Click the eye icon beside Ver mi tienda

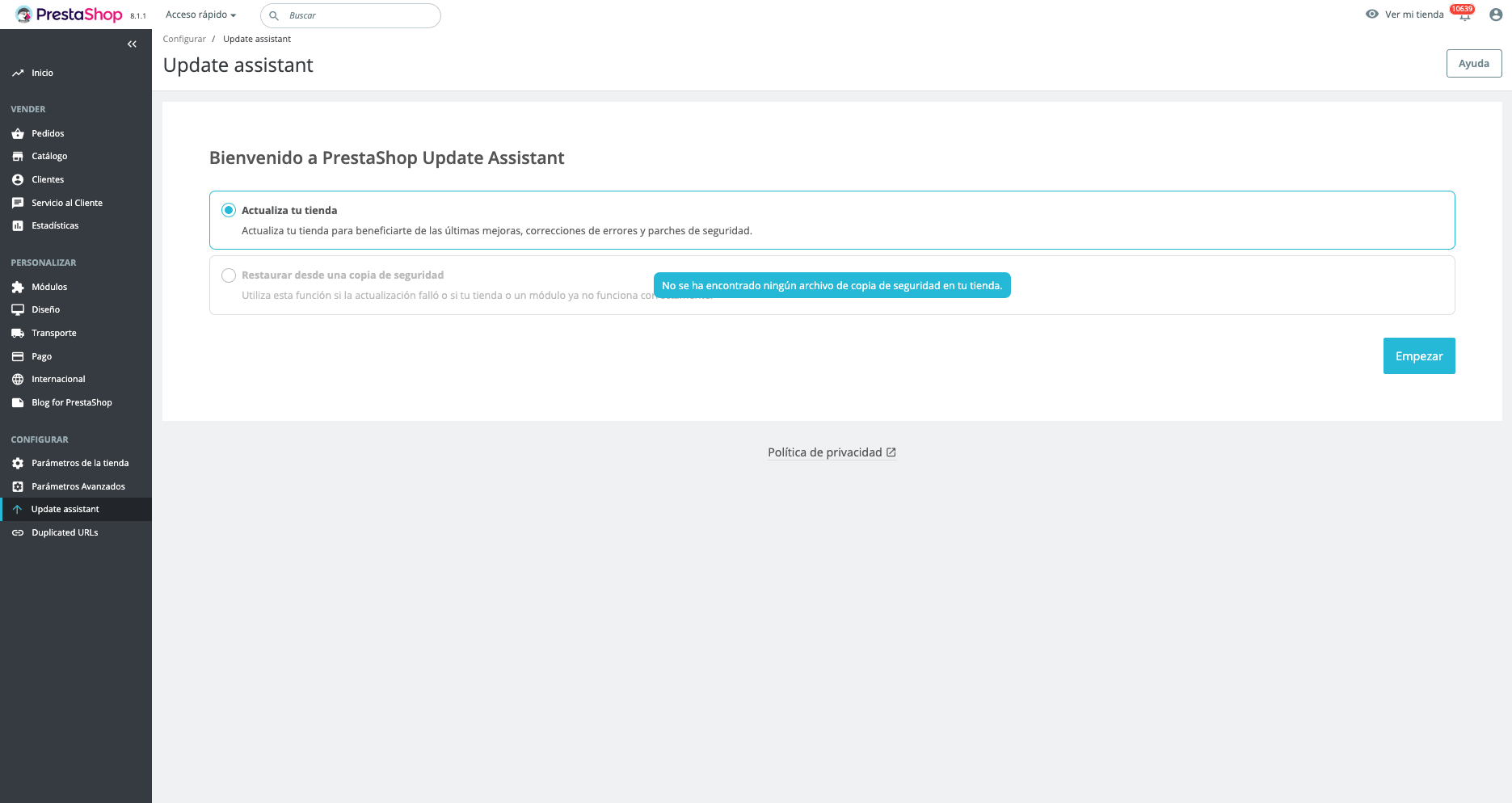pyautogui.click(x=1371, y=14)
